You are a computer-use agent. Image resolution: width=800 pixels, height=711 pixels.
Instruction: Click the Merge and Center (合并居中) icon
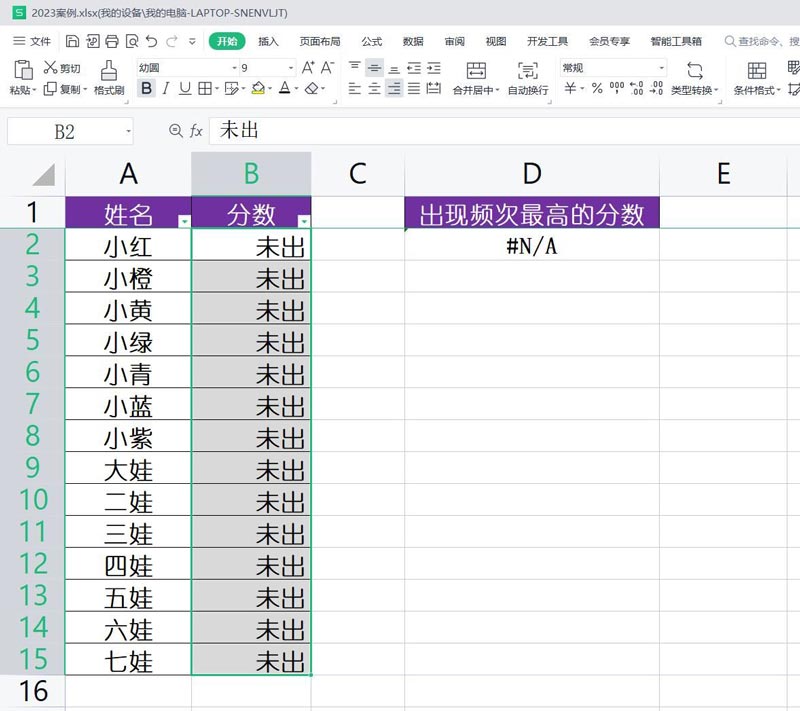click(x=476, y=70)
